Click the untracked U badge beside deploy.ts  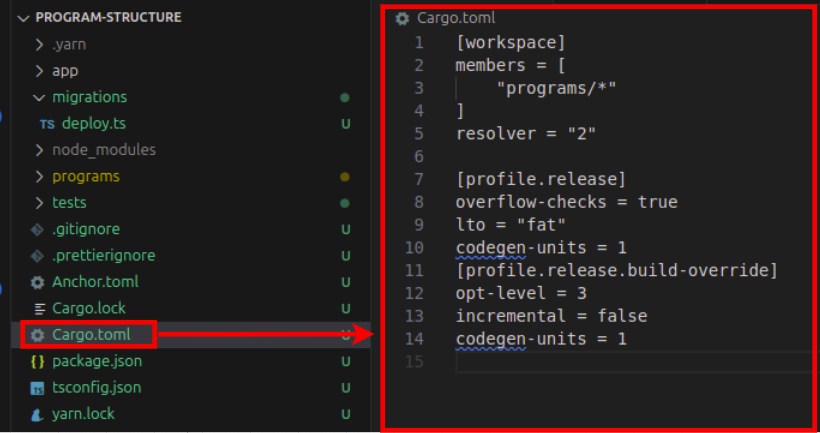point(346,124)
